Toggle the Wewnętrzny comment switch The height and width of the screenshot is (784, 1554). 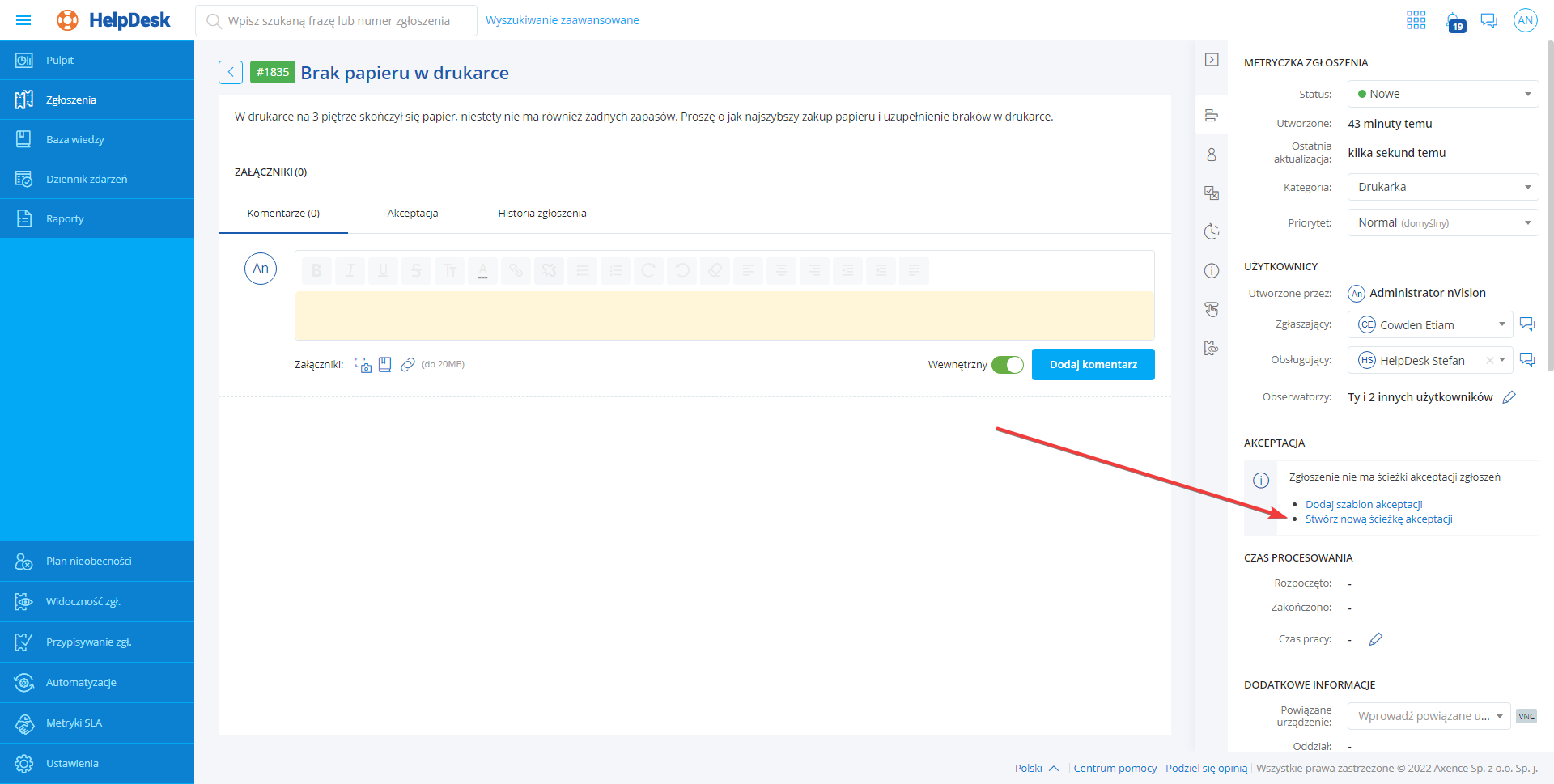click(x=1008, y=365)
